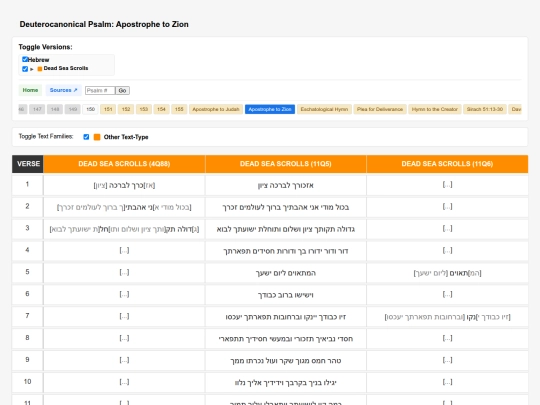Click 11Q5 Hebrew text in verse 6
The height and width of the screenshot is (405, 540).
[x=285, y=295]
